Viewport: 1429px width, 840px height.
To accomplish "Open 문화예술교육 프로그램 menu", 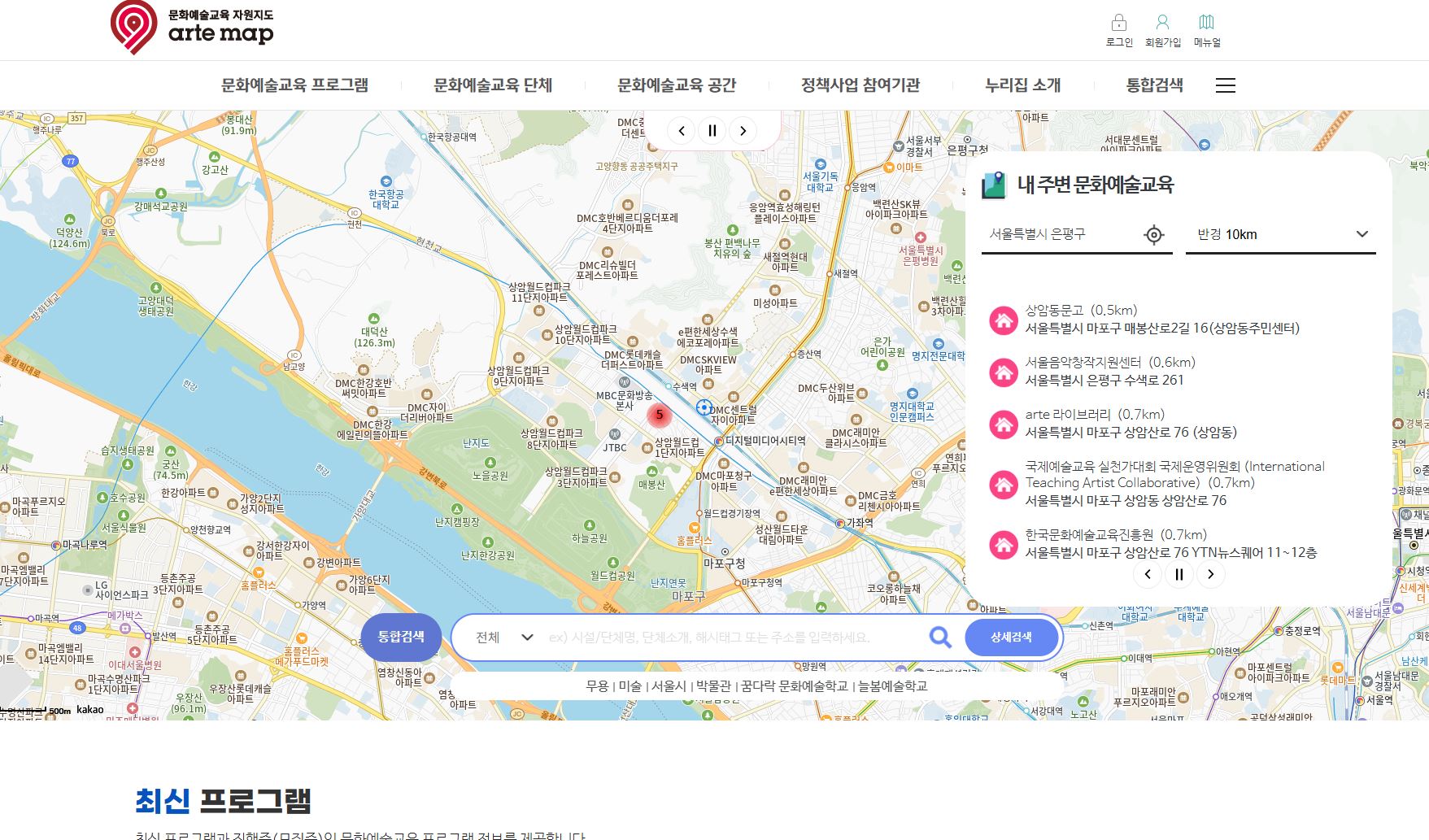I will (x=294, y=85).
